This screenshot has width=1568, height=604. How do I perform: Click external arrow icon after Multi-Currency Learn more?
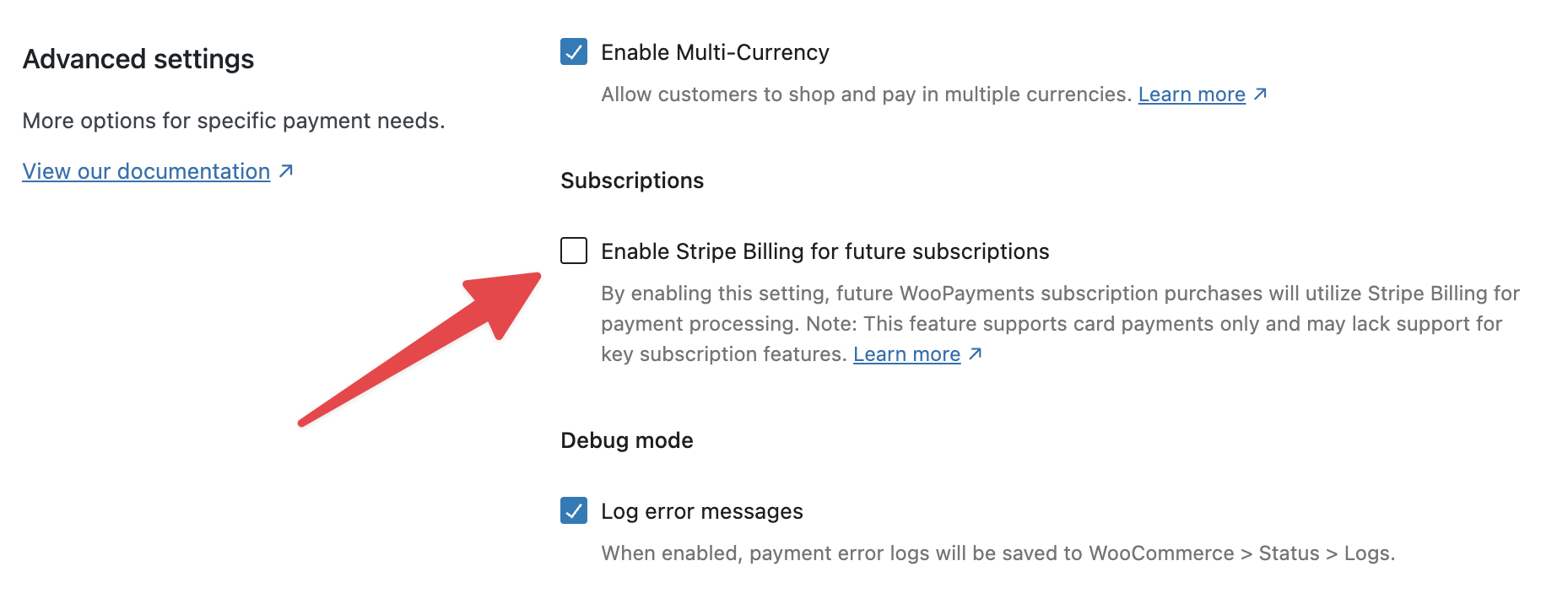coord(1260,94)
